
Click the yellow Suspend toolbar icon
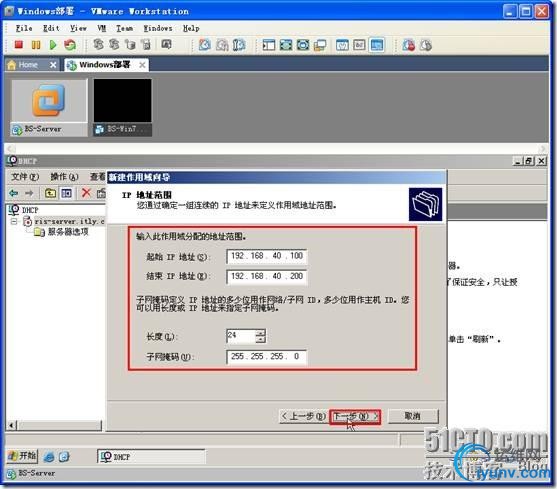36,45
